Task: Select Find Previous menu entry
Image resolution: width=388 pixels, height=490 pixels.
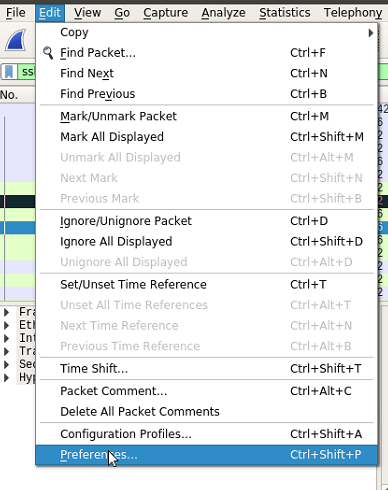Action: click(207, 94)
